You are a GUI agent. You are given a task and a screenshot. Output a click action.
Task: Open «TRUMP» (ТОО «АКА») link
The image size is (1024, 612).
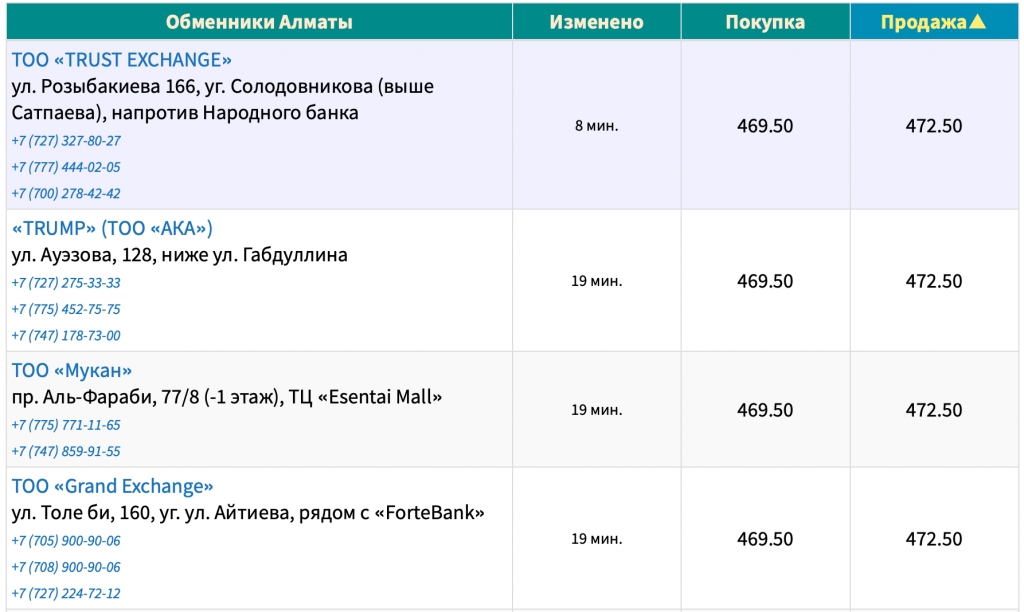(x=112, y=229)
